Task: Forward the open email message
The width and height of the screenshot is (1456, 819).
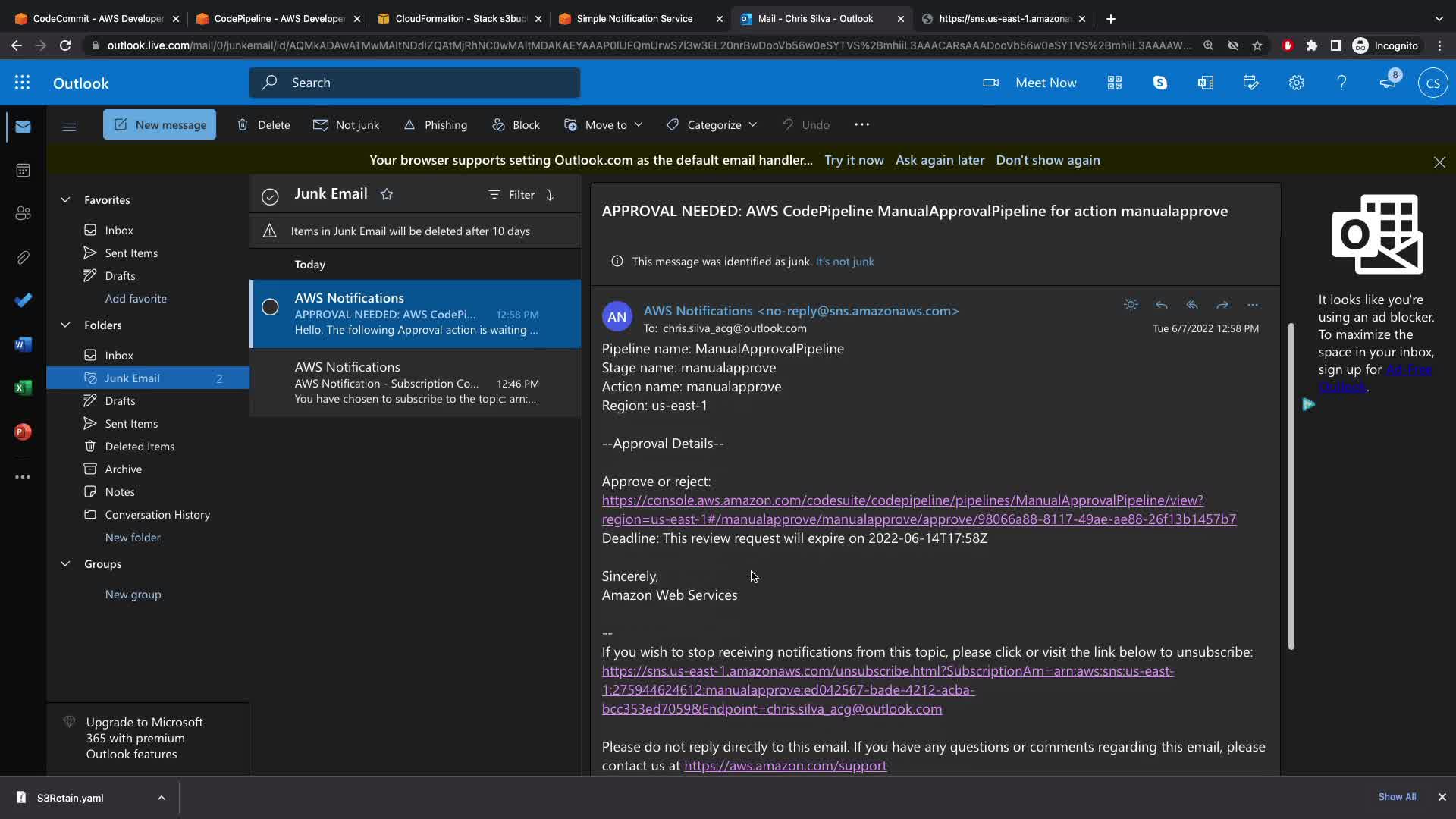Action: click(x=1222, y=305)
